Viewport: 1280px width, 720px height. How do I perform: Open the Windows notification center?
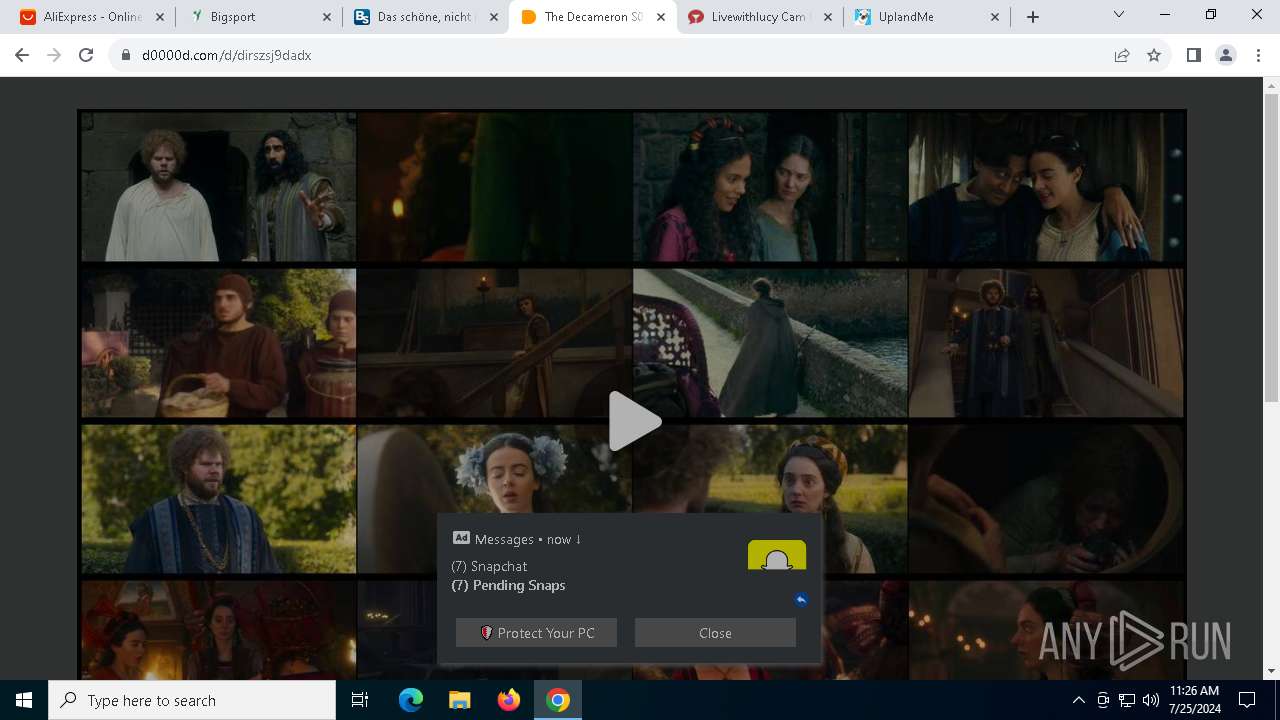click(x=1247, y=700)
